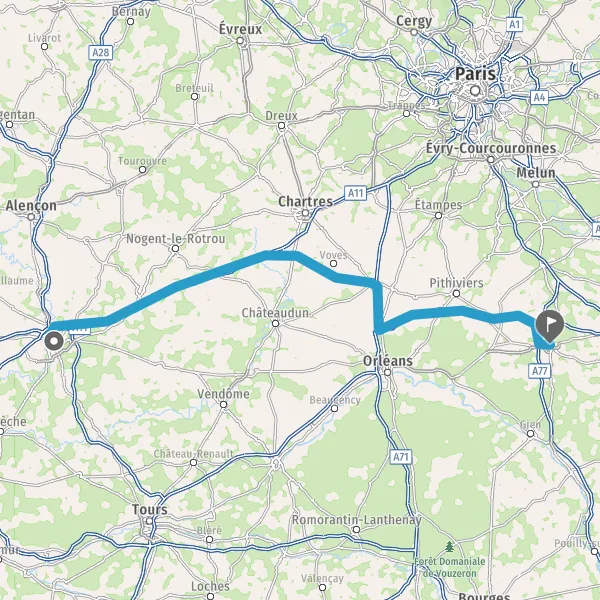Screen dimensions: 600x600
Task: Click the A77 highway shield
Action: (x=540, y=371)
